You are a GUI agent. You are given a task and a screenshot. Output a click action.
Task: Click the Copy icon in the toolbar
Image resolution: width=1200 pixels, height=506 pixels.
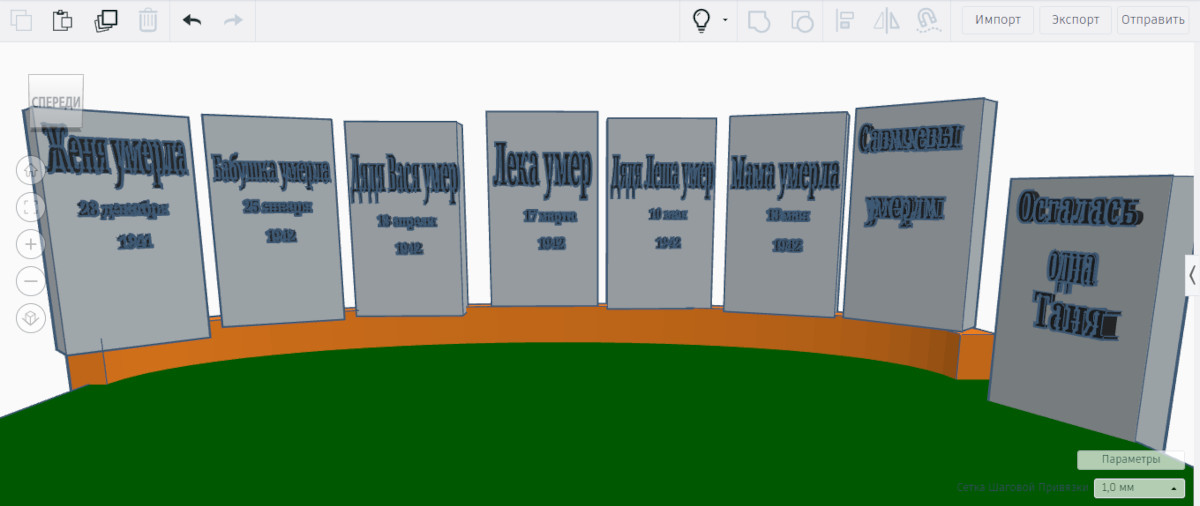point(21,20)
